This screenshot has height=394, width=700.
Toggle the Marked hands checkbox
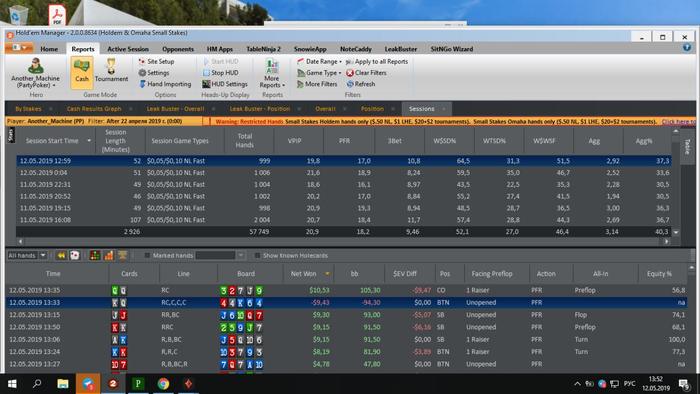click(147, 255)
